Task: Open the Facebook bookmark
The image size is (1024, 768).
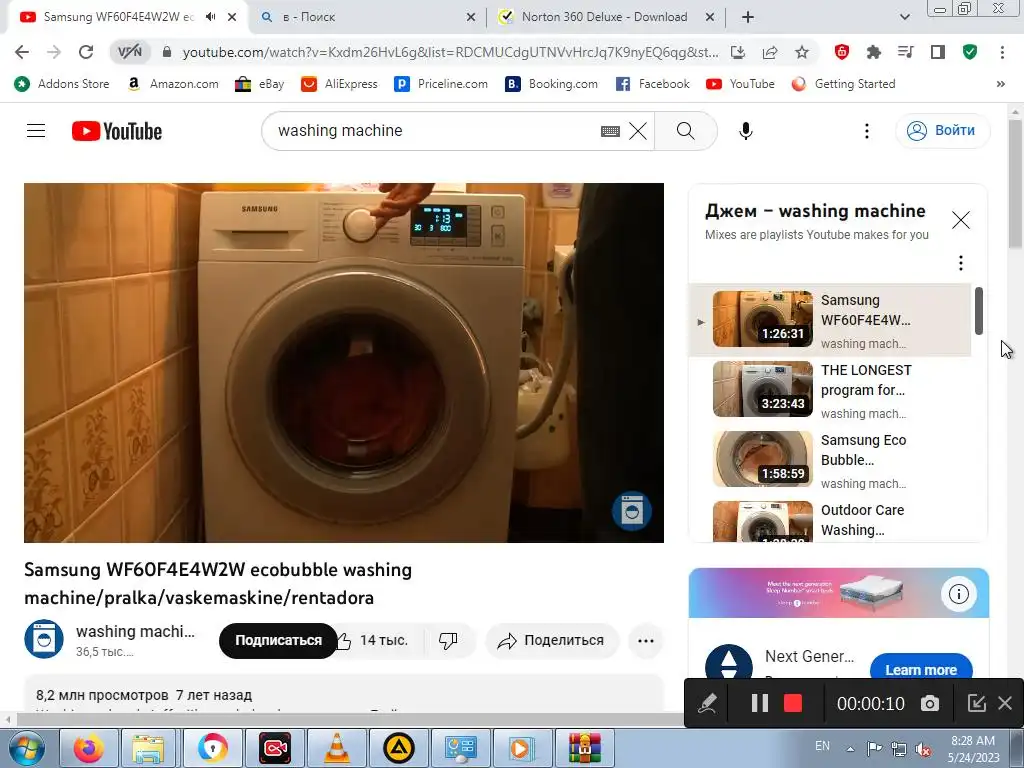Action: (652, 84)
